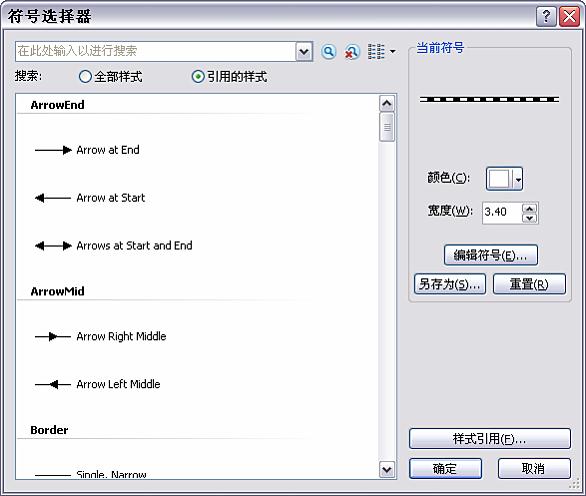586x496 pixels.
Task: Pick the Arrow Right Middle symbol
Action: pyautogui.click(x=100, y=336)
